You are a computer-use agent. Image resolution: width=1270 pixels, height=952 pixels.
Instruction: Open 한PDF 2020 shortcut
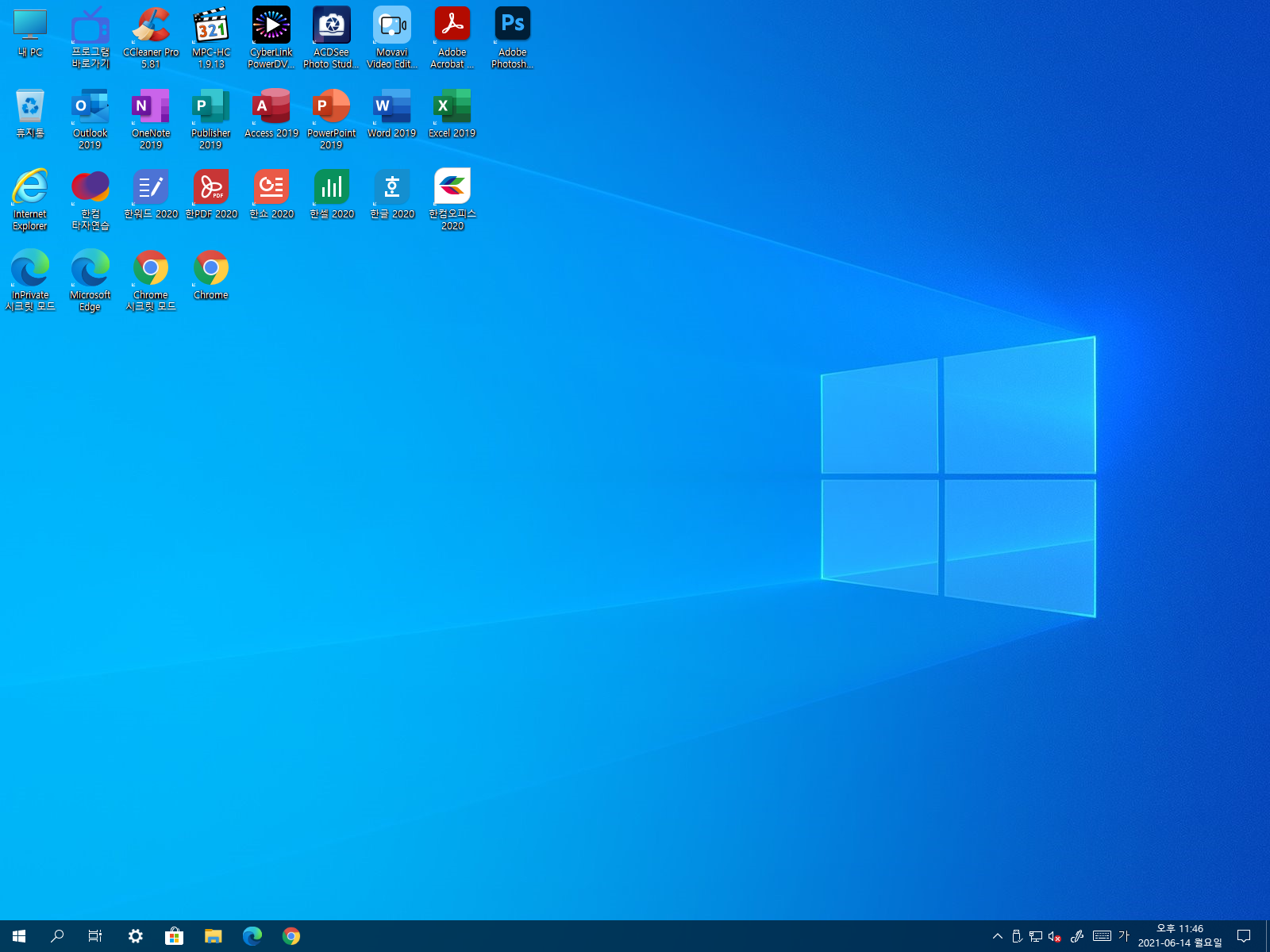[211, 194]
